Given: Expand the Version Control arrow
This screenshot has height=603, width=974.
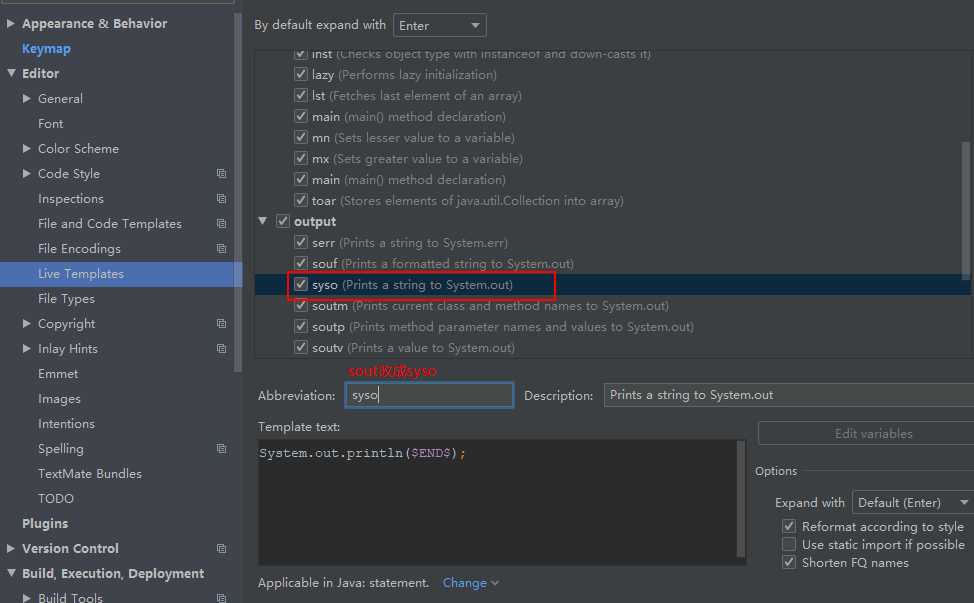Looking at the screenshot, I should coord(11,548).
